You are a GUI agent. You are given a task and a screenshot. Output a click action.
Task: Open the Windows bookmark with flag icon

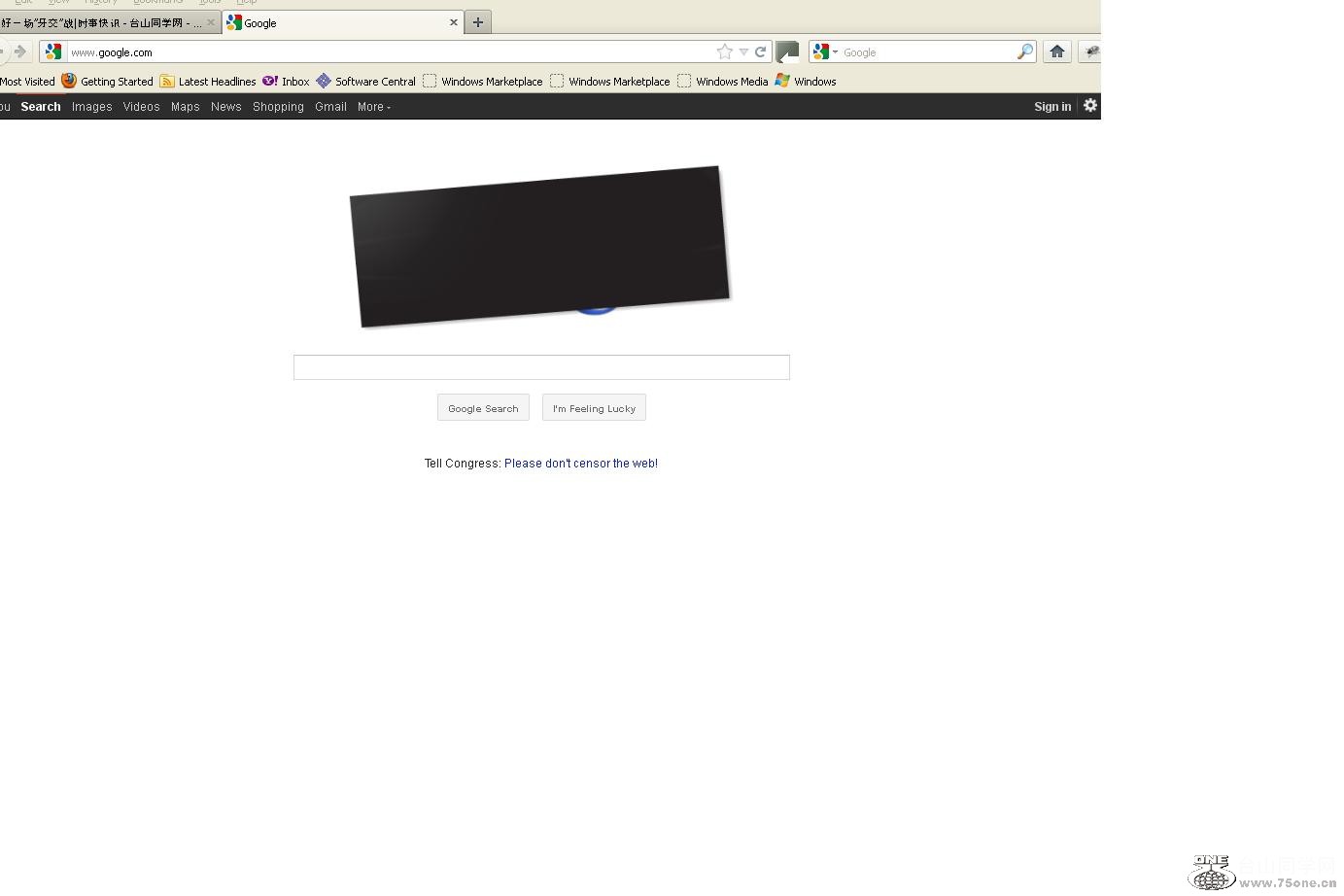tap(806, 82)
